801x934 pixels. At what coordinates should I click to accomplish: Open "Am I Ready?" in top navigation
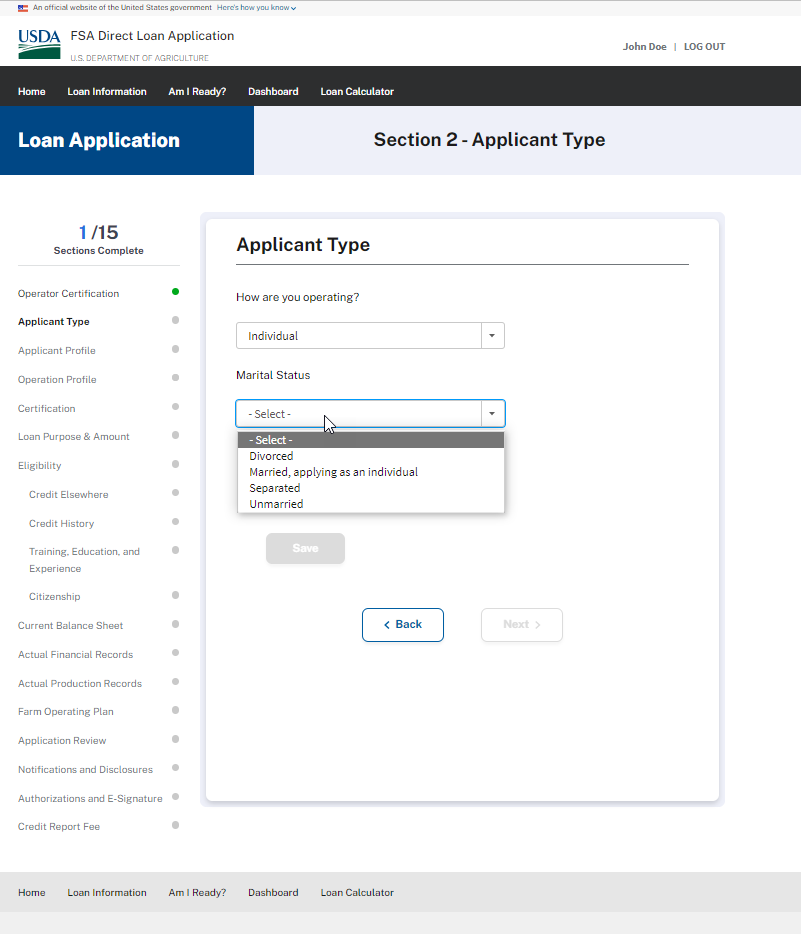(x=197, y=92)
